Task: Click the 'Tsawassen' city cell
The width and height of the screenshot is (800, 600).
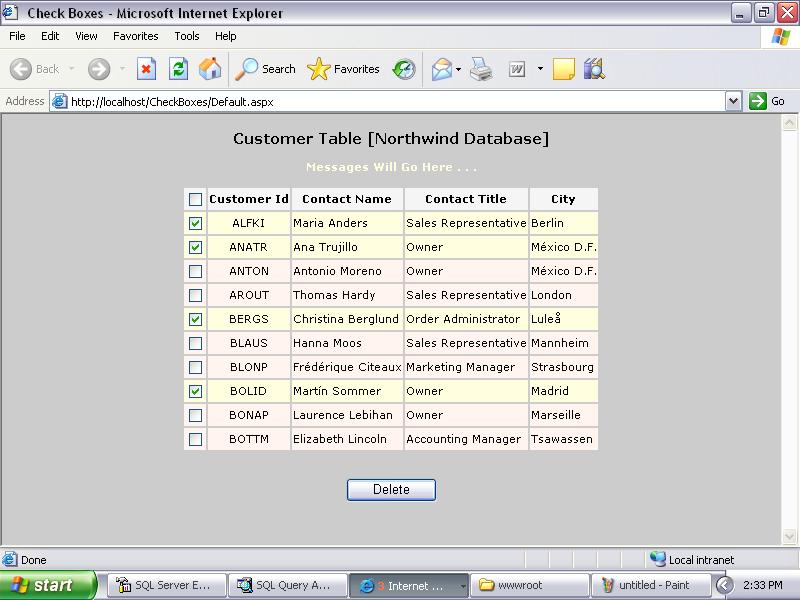Action: click(x=563, y=439)
